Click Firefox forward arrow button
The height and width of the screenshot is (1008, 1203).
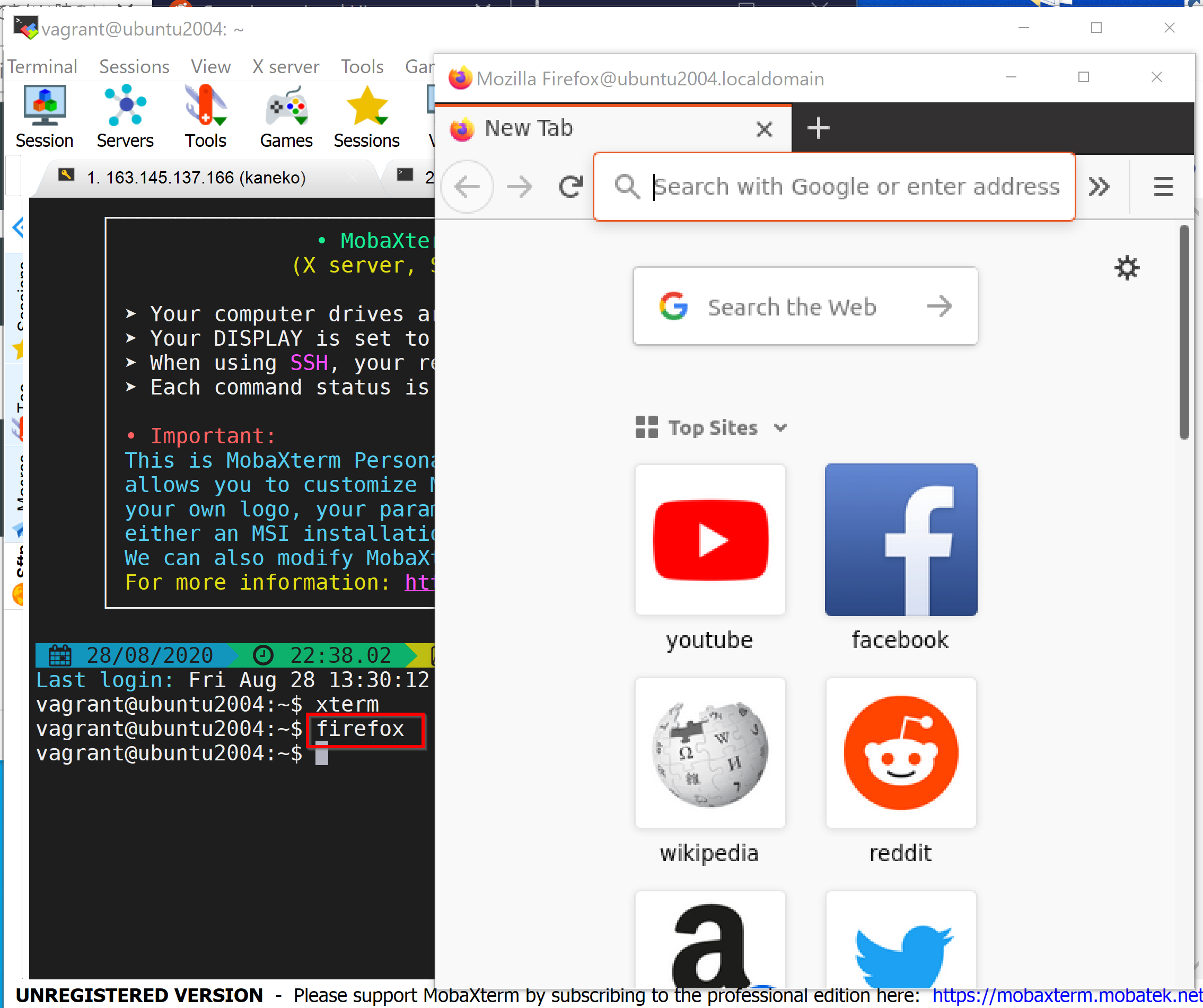(520, 186)
